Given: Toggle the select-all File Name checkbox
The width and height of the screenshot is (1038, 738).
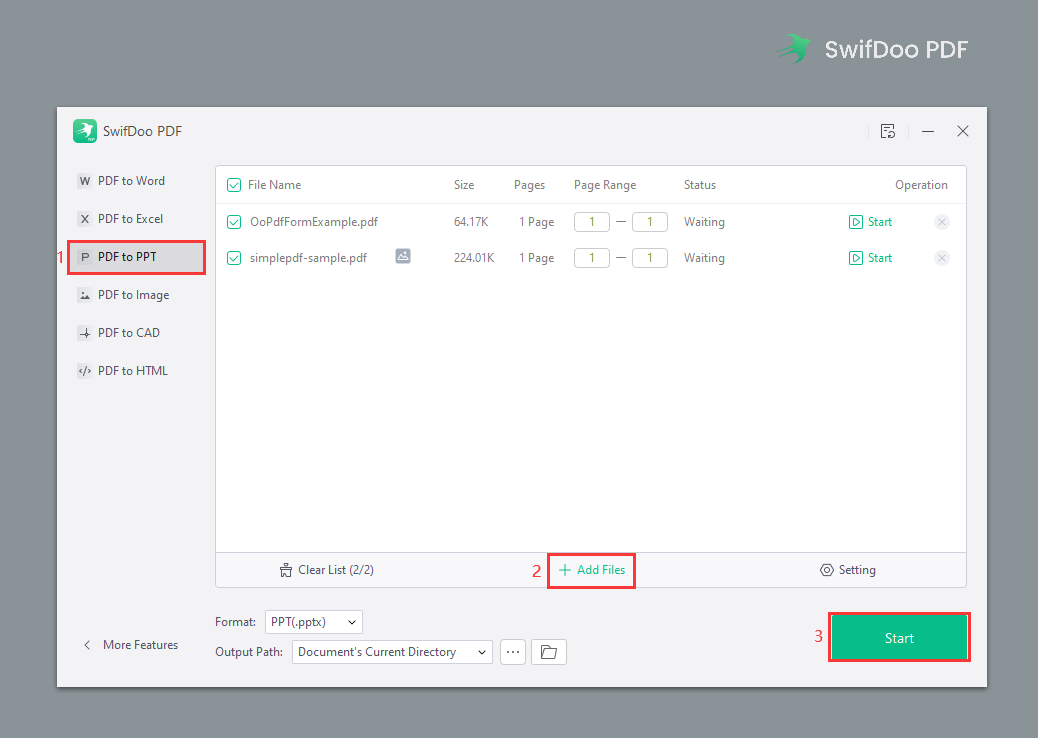Looking at the screenshot, I should point(234,185).
